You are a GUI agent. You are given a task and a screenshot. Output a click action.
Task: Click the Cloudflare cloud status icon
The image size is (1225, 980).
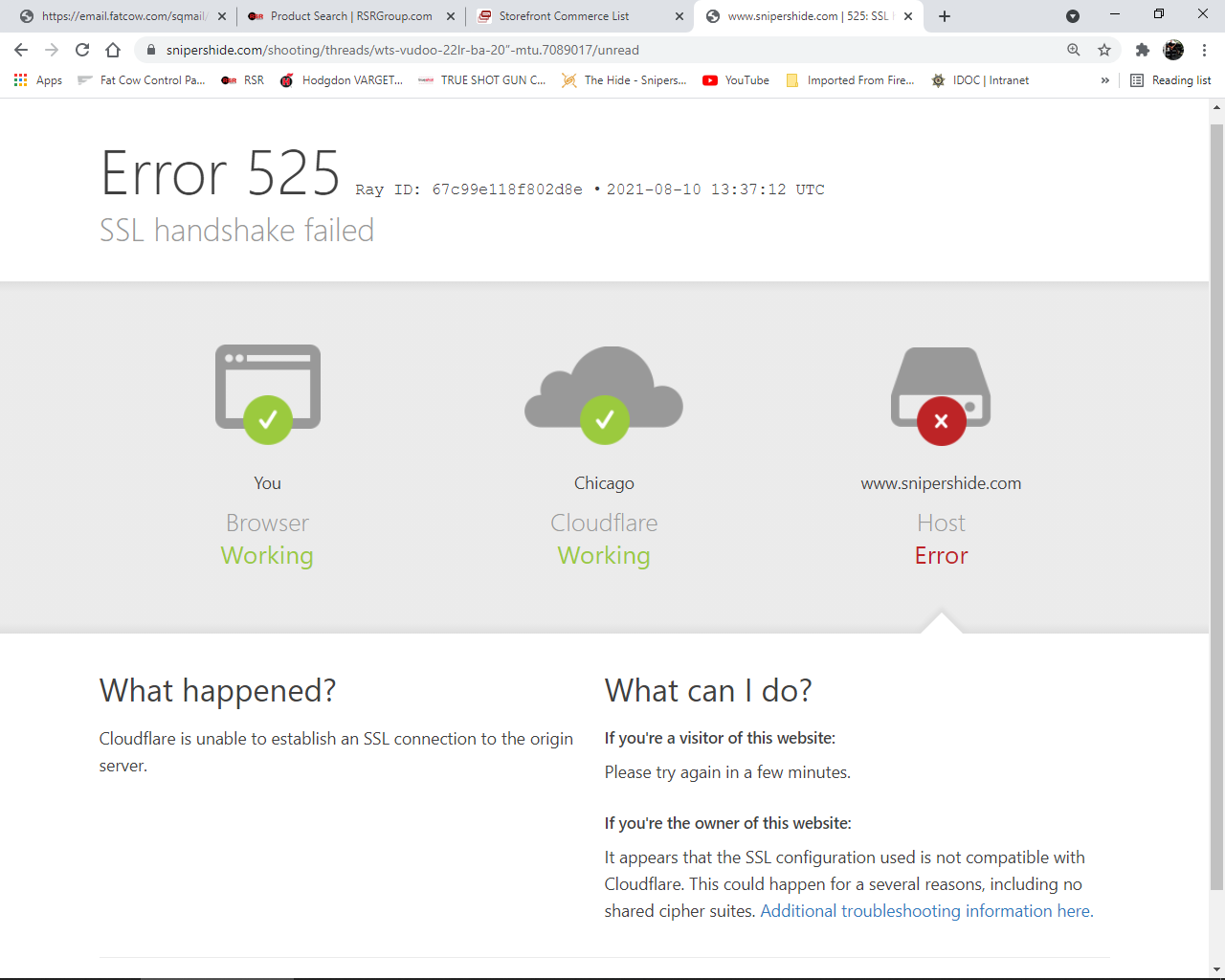[x=604, y=394]
